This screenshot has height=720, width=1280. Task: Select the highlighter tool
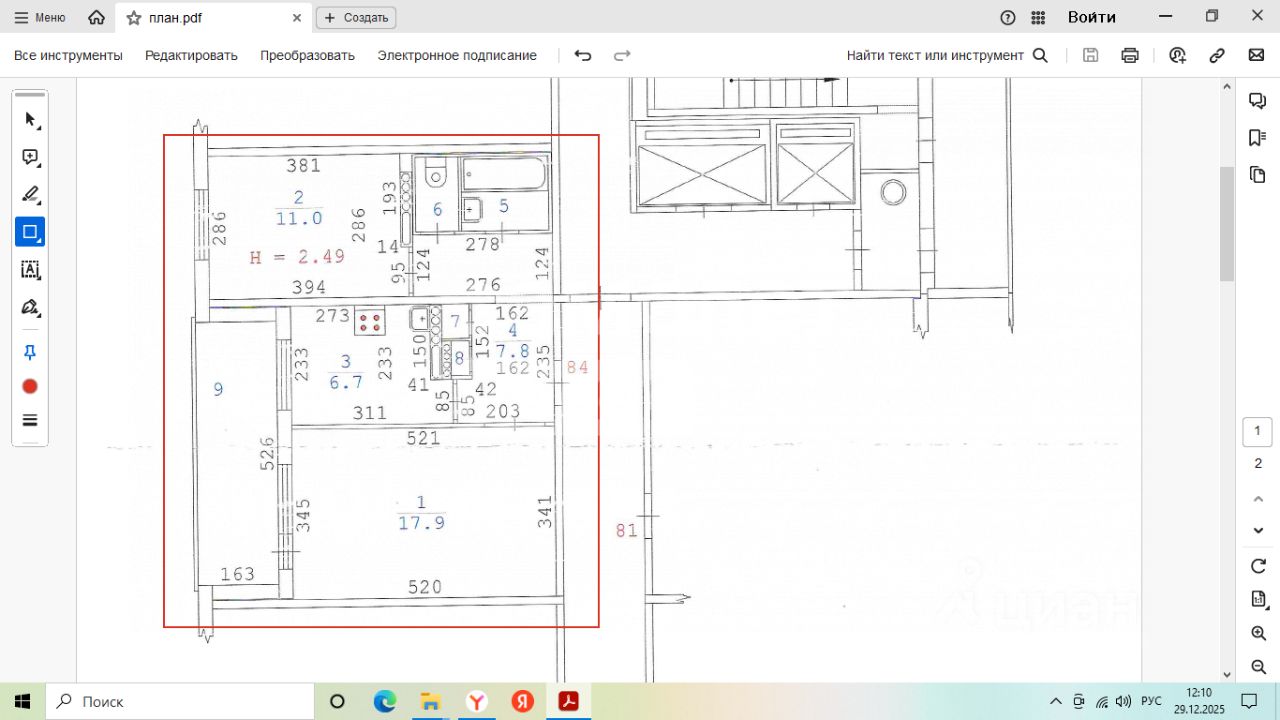tap(30, 194)
